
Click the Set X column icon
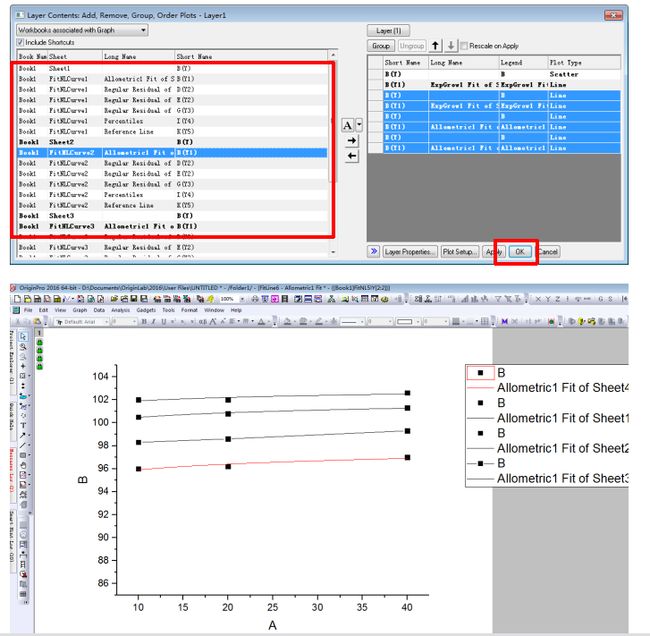538,299
